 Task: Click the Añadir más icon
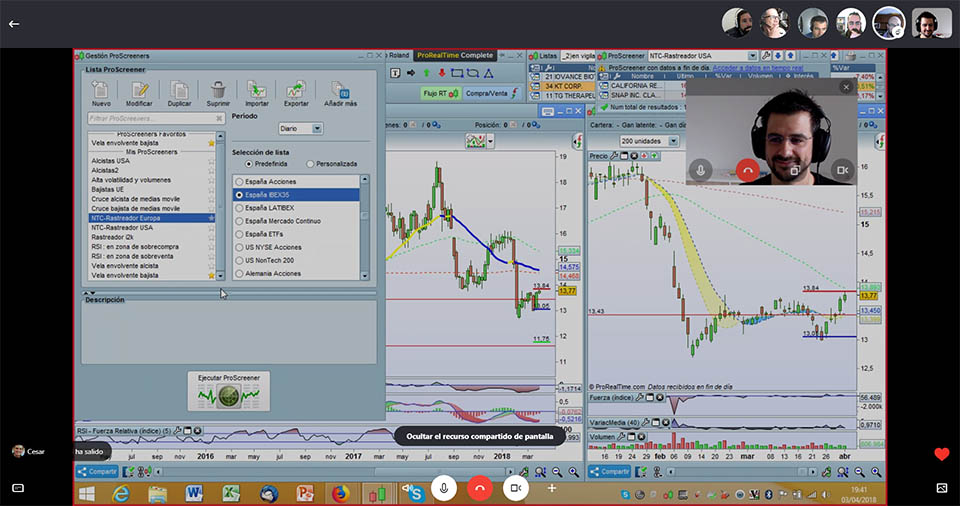coord(341,91)
